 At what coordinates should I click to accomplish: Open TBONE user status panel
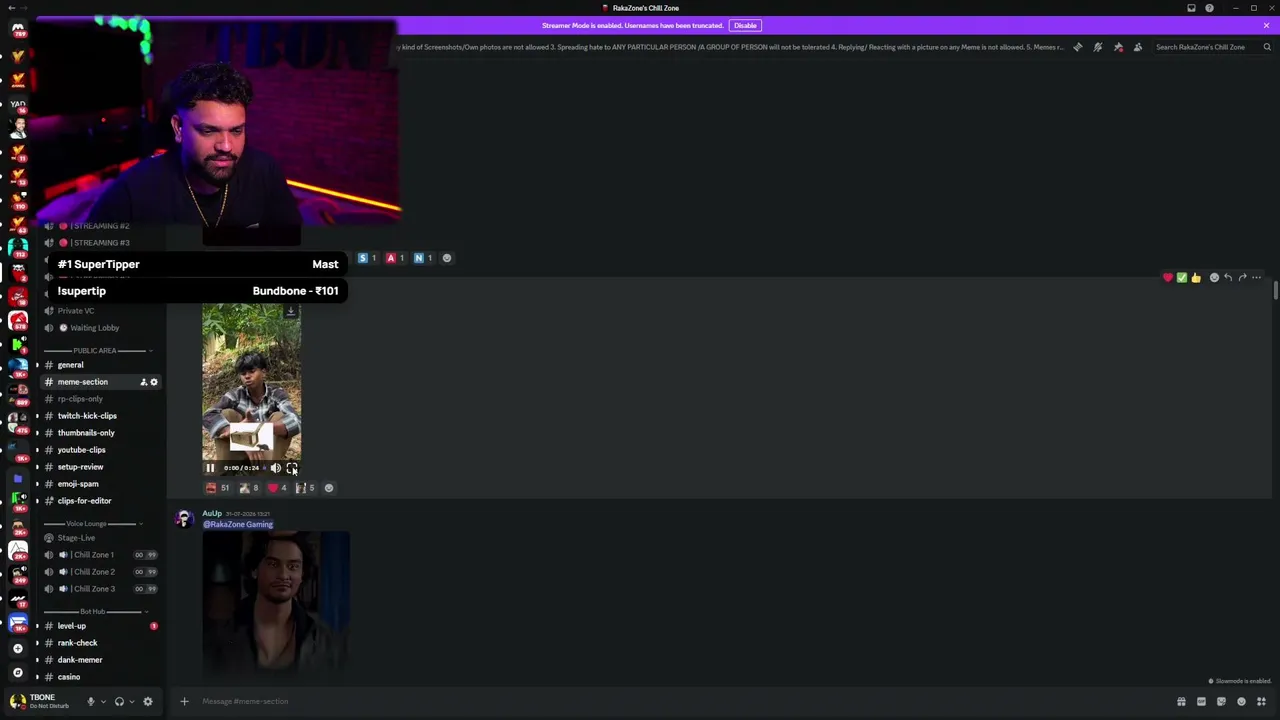point(41,701)
